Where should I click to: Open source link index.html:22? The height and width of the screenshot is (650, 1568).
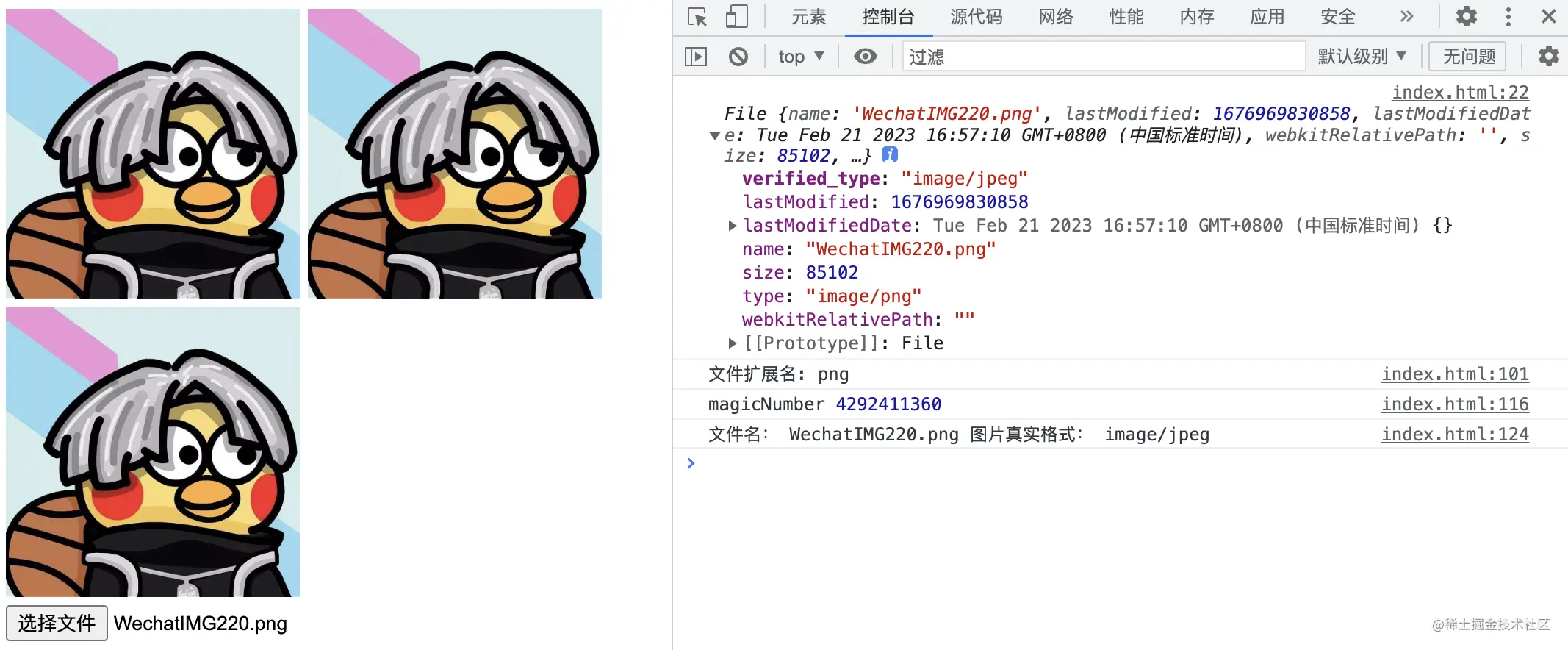1460,93
